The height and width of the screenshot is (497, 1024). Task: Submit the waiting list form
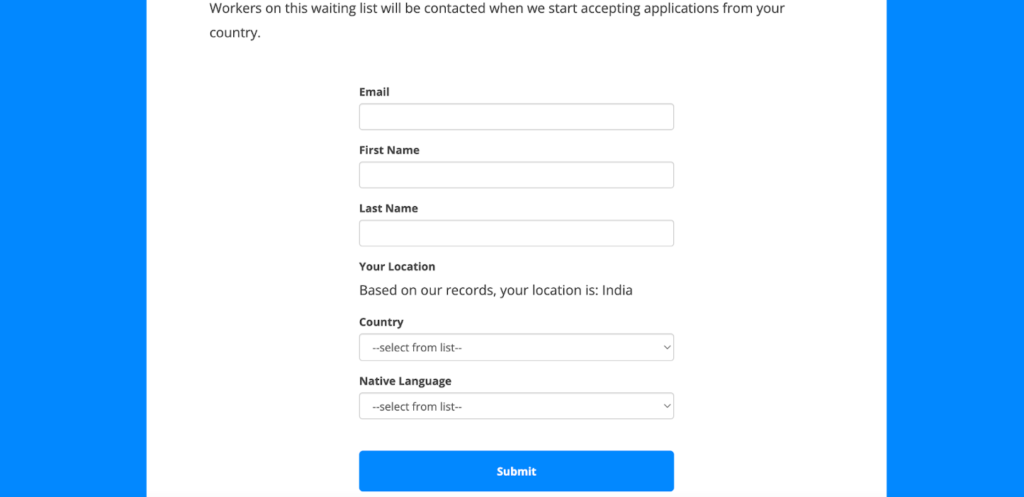pyautogui.click(x=516, y=471)
